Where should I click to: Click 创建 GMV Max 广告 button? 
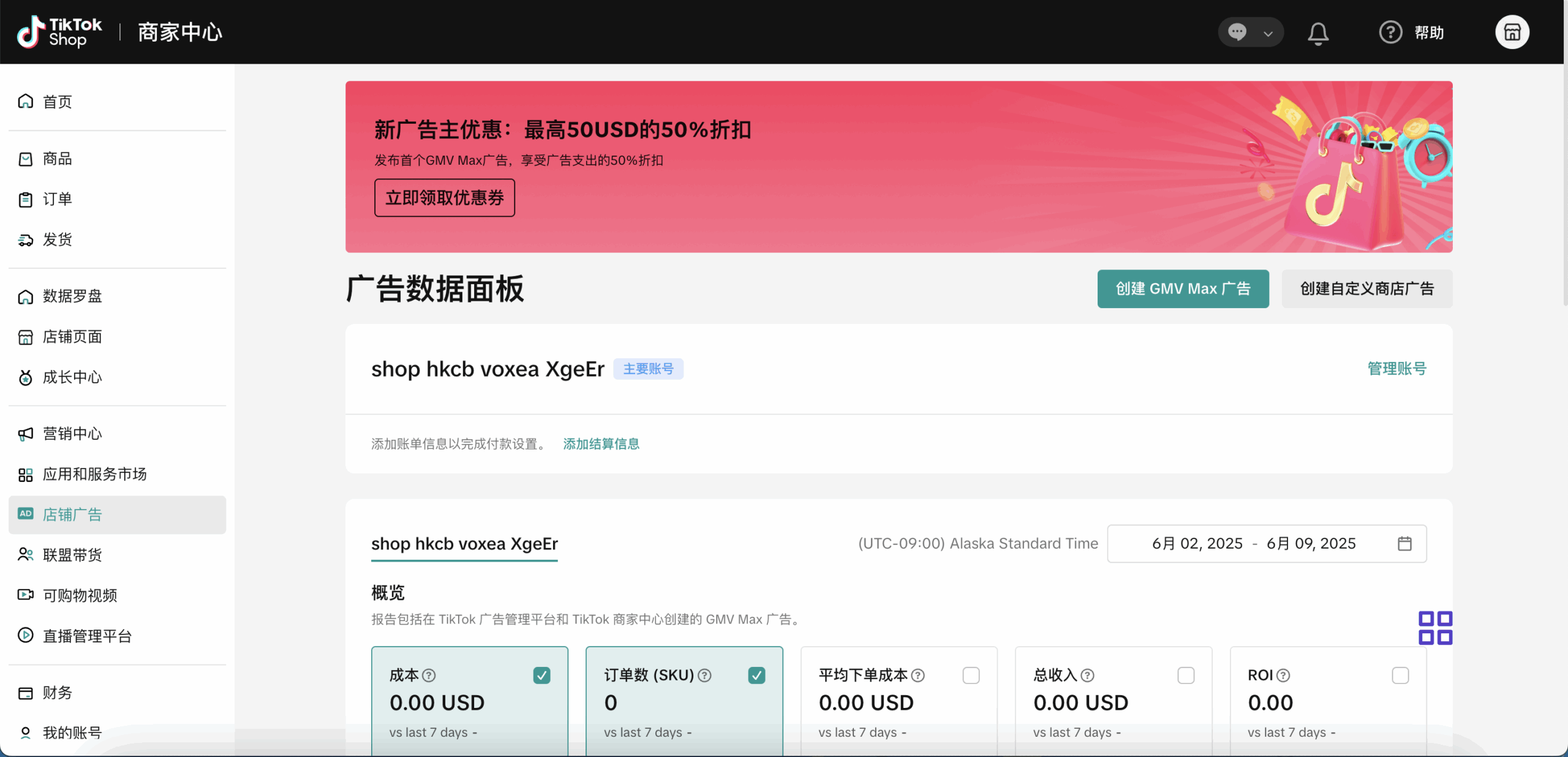point(1182,289)
